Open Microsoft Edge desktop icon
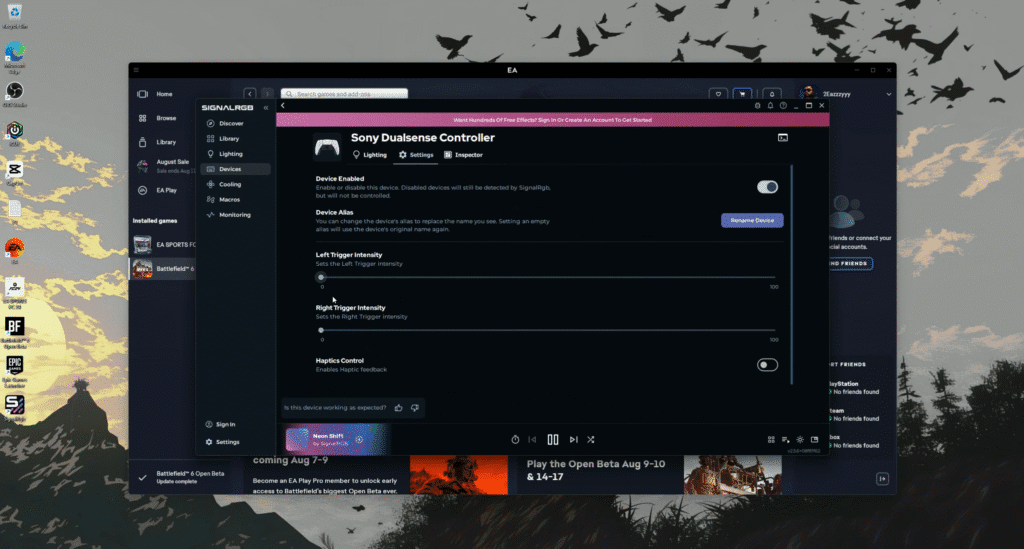 point(14,55)
